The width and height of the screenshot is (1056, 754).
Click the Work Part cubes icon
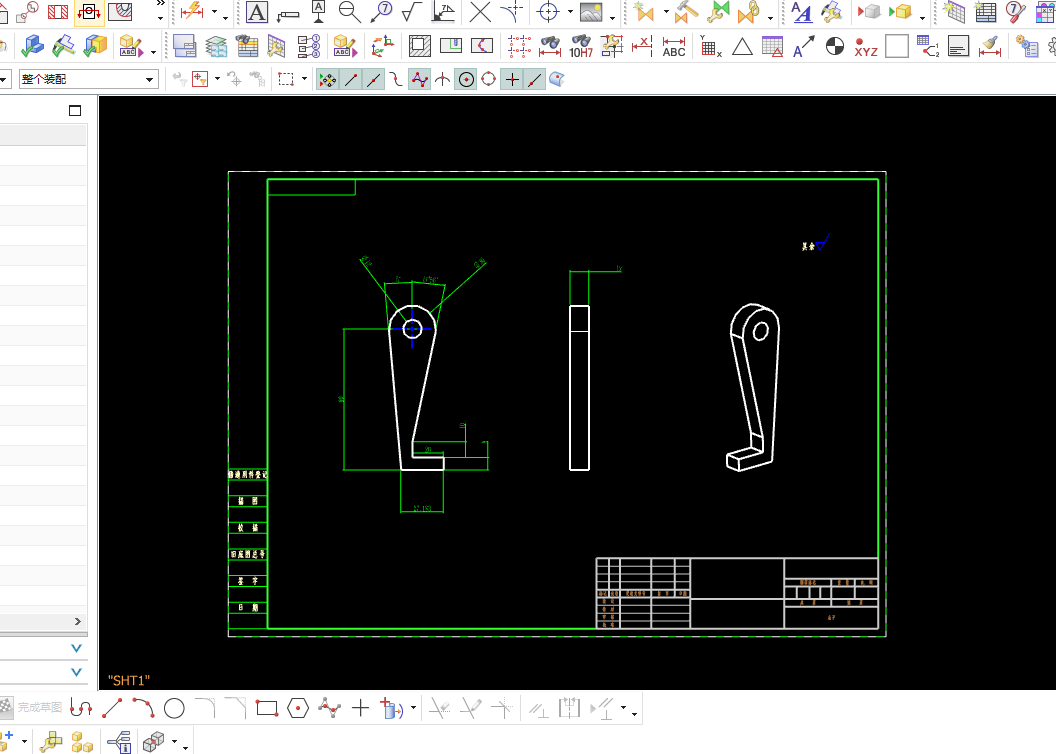tap(82, 742)
